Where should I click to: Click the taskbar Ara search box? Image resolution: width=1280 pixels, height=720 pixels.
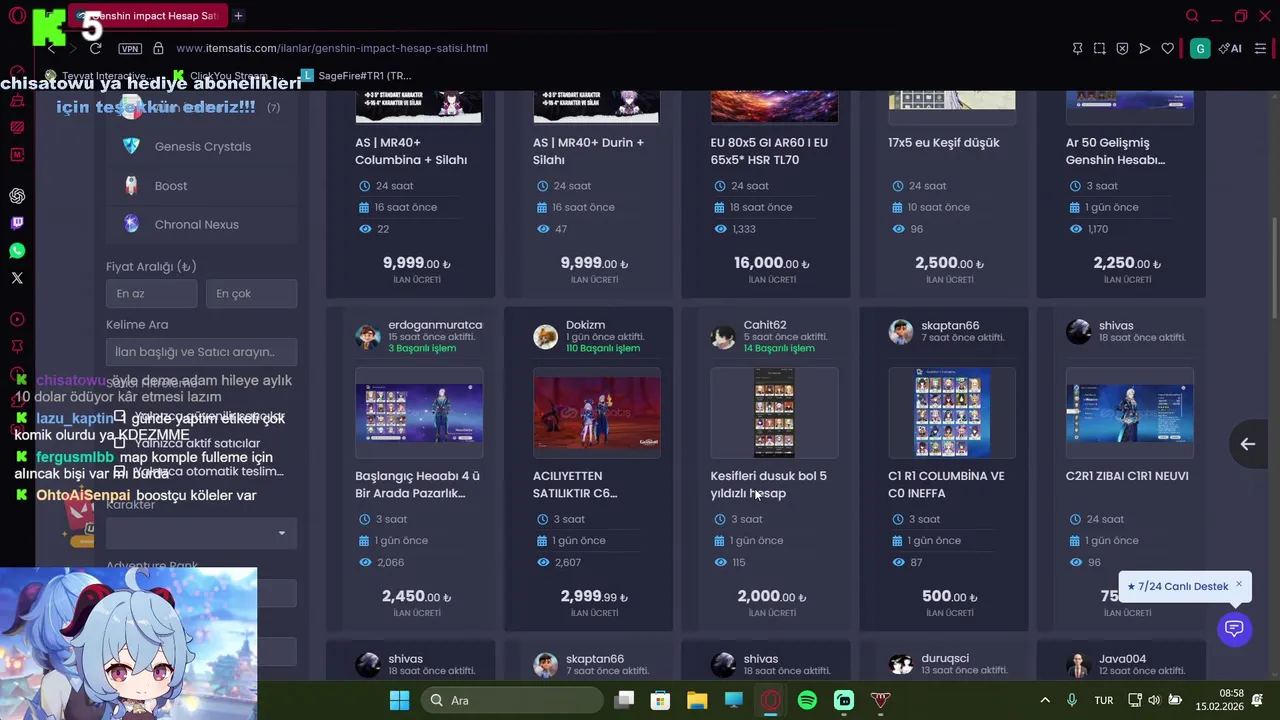tap(513, 700)
